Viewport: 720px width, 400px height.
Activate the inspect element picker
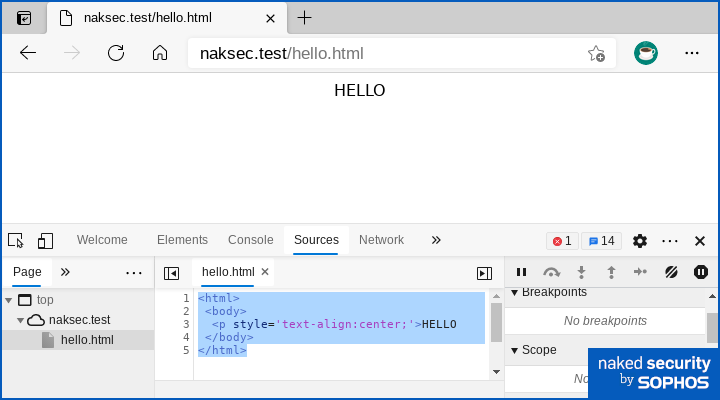point(16,240)
